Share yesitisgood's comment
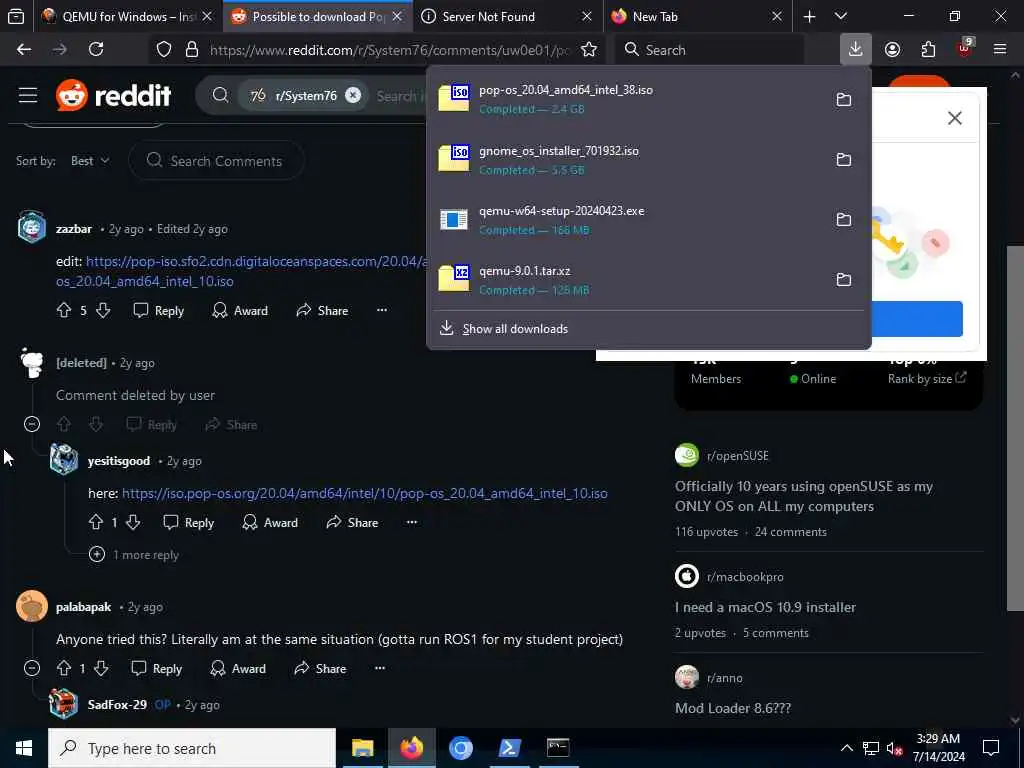 pos(352,522)
